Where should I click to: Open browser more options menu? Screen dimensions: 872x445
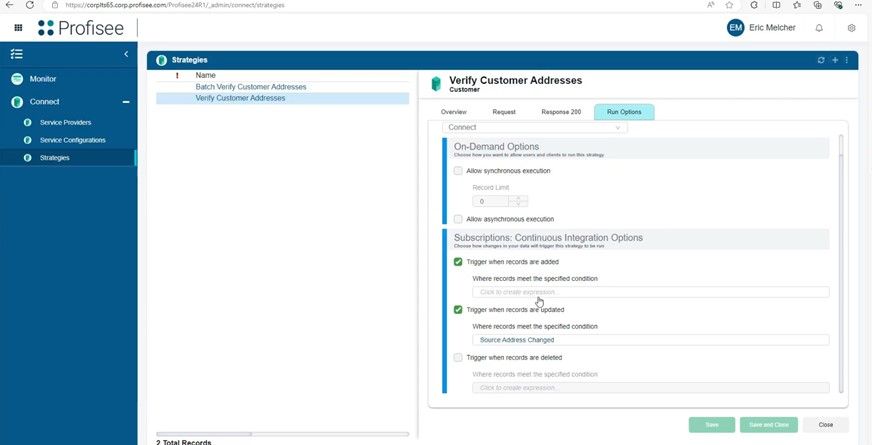click(860, 5)
